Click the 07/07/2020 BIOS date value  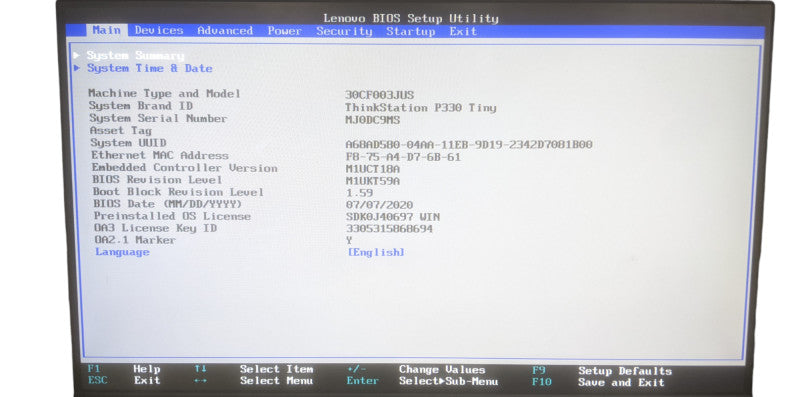pyautogui.click(x=380, y=205)
